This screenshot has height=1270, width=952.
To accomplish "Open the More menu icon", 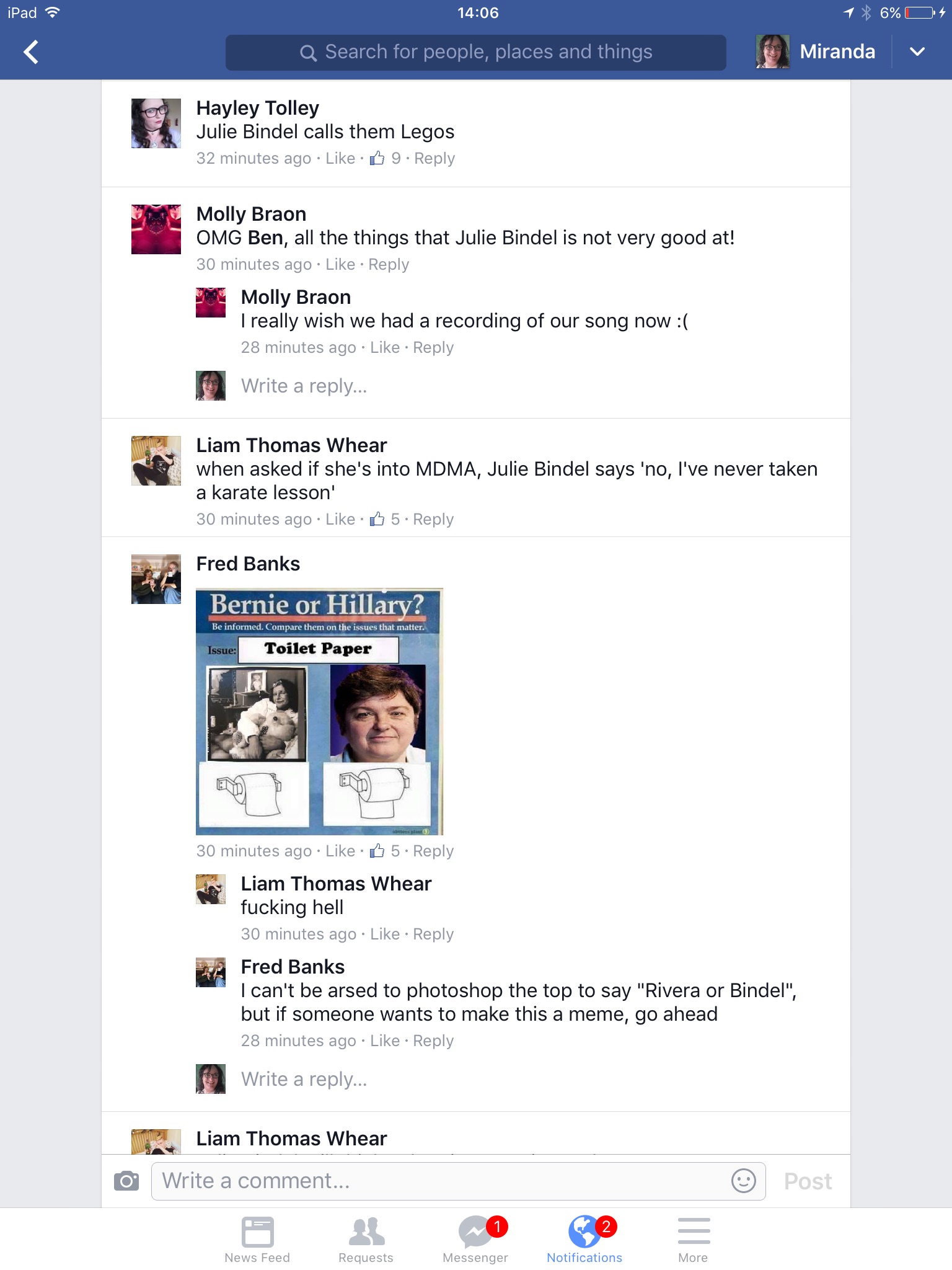I will tap(694, 1239).
